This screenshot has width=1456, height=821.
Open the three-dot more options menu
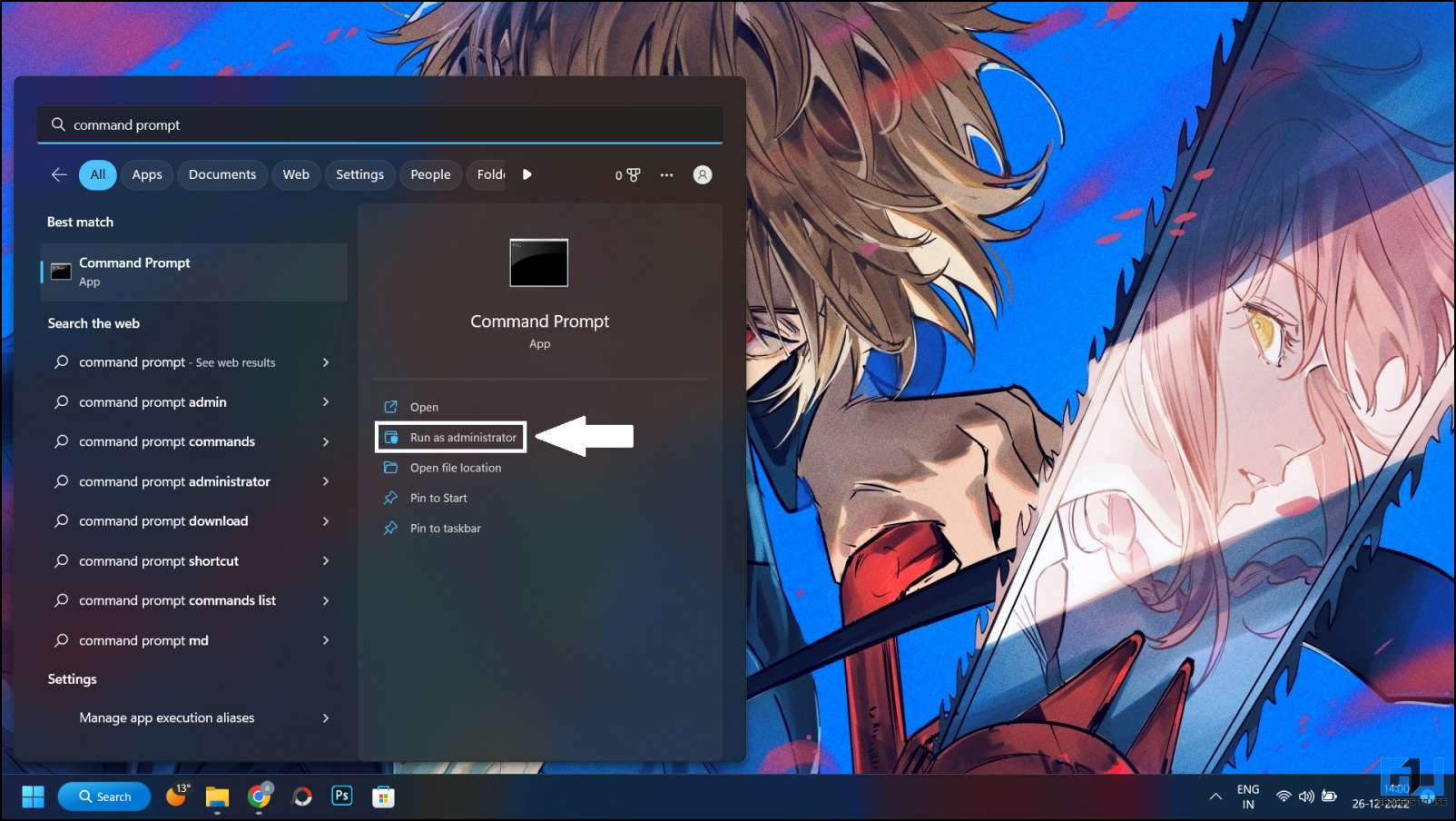667,174
